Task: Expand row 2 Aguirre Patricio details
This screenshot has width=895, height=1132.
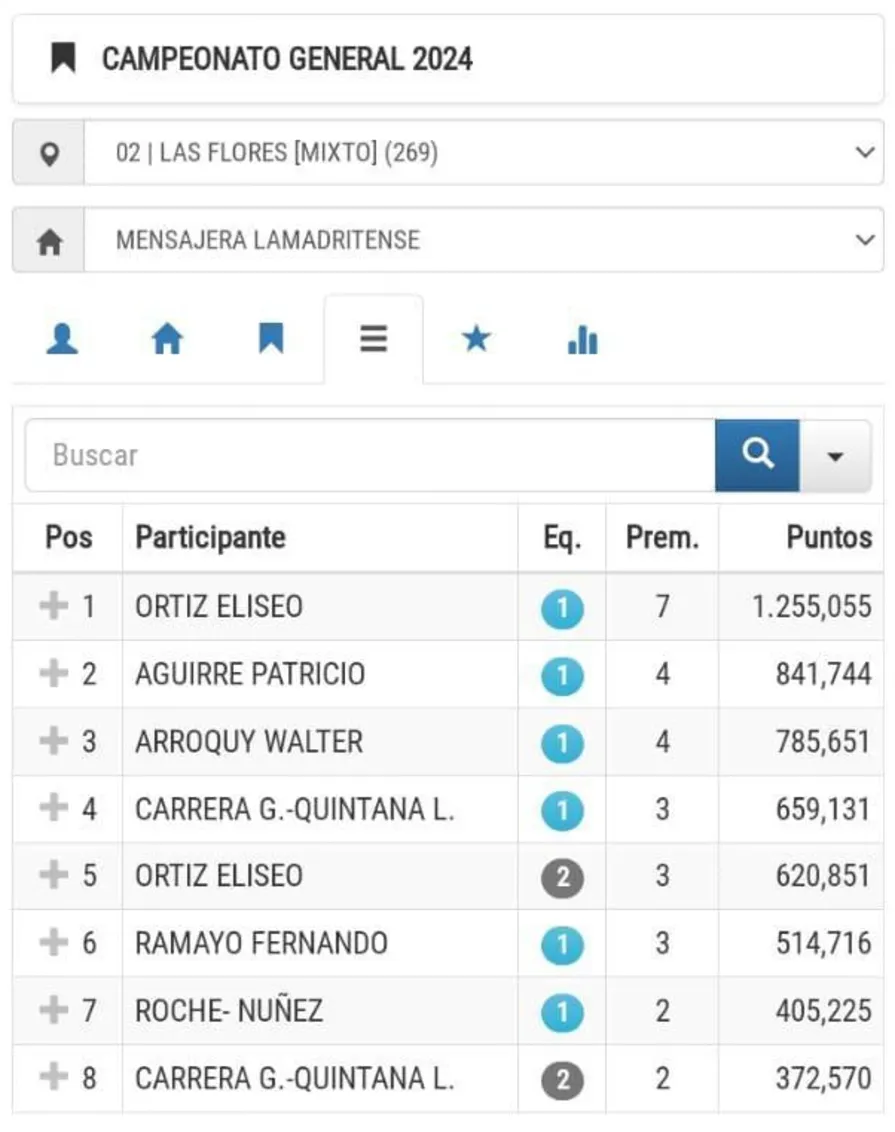Action: tap(53, 673)
